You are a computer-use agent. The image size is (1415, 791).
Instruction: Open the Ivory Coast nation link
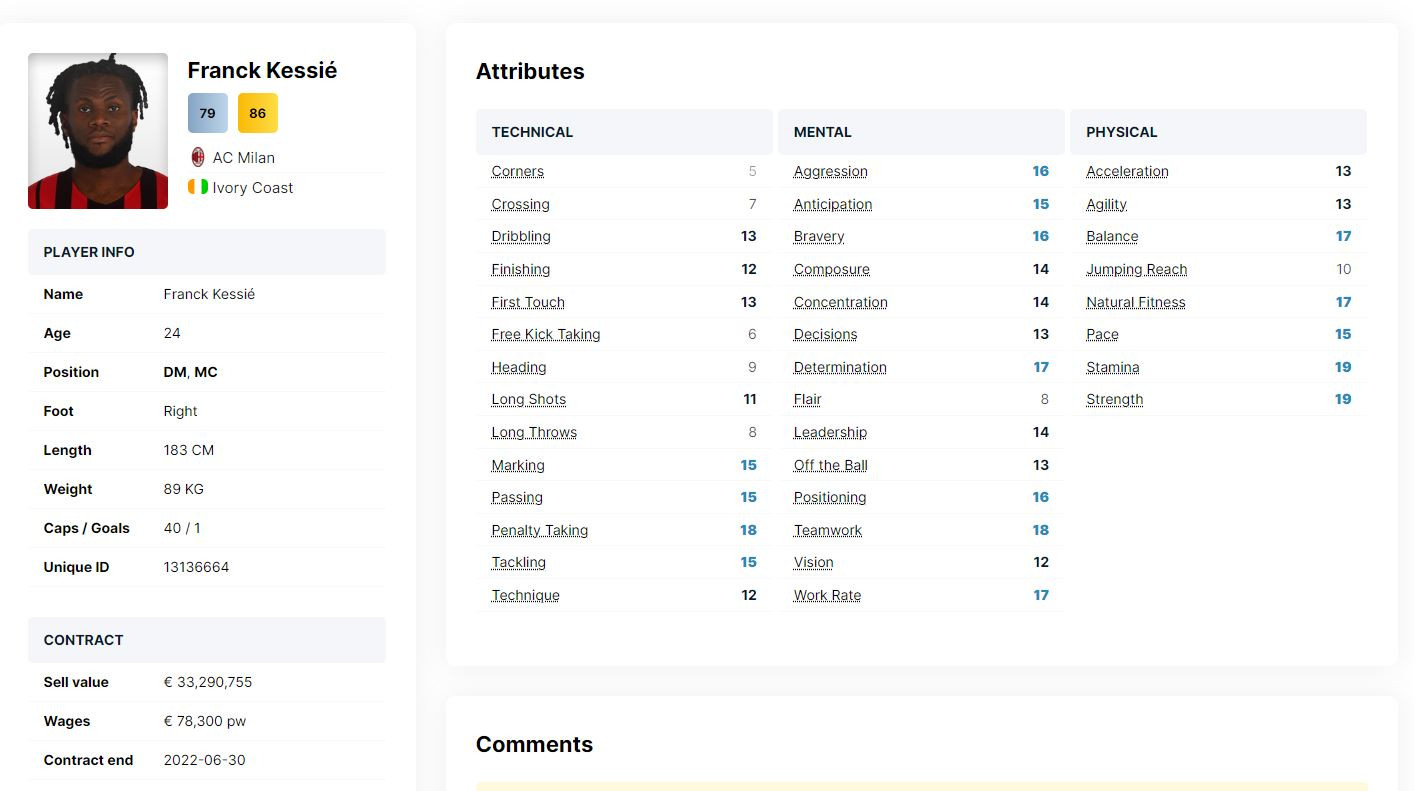[x=252, y=188]
